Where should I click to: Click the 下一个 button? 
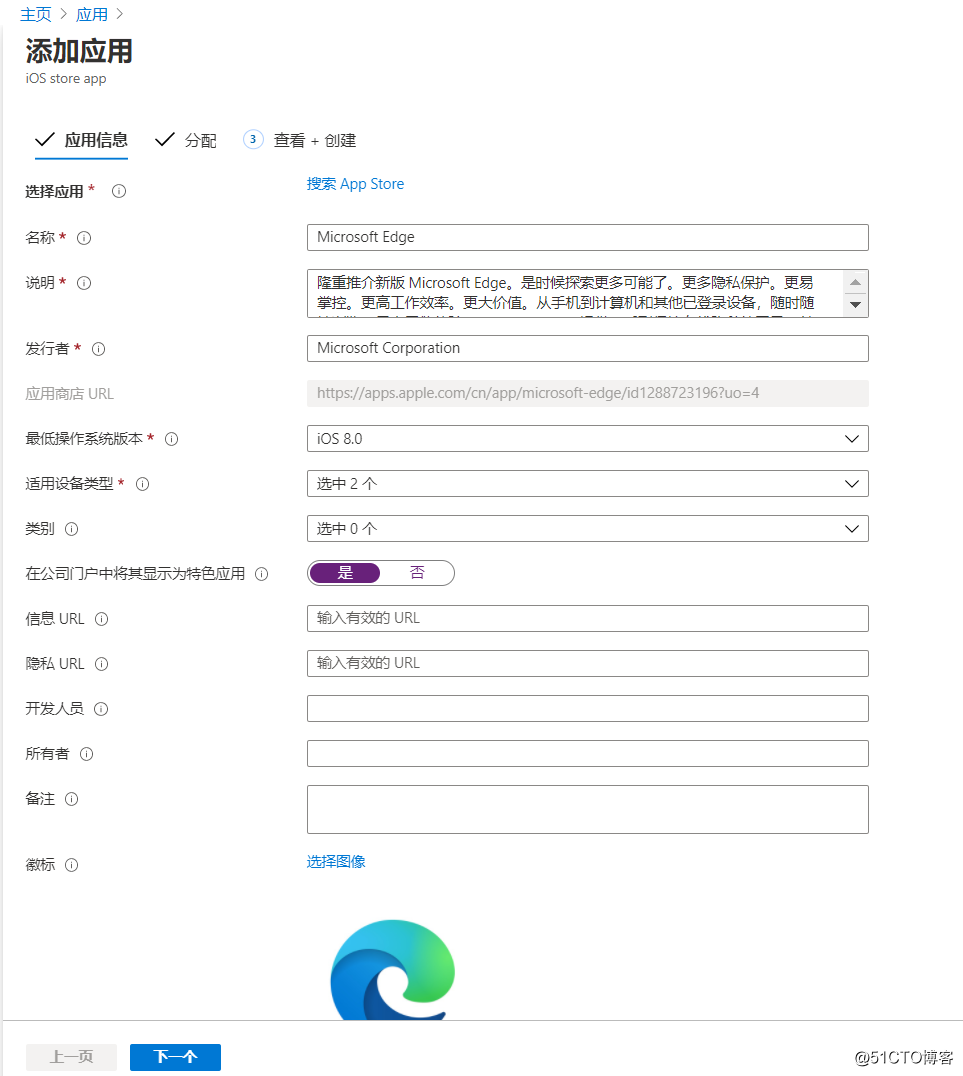(175, 1057)
